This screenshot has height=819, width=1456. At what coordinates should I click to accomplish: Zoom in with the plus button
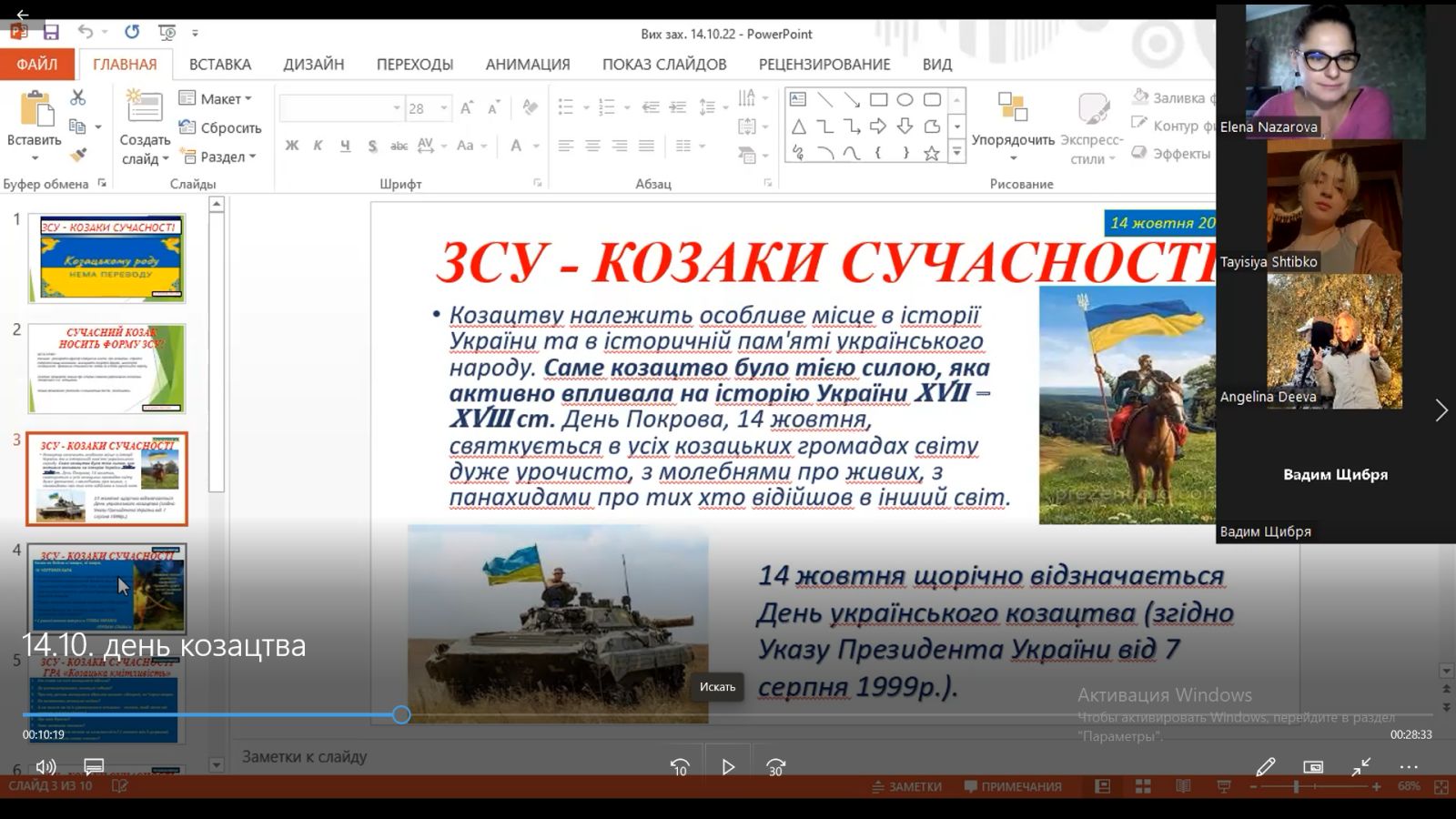tap(1377, 786)
